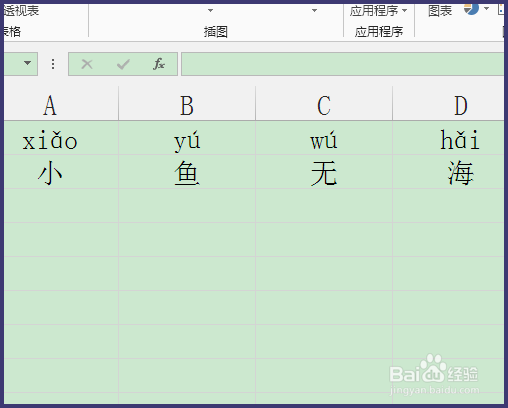
Task: Click the Cancel (X) formula bar icon
Action: tap(87, 64)
